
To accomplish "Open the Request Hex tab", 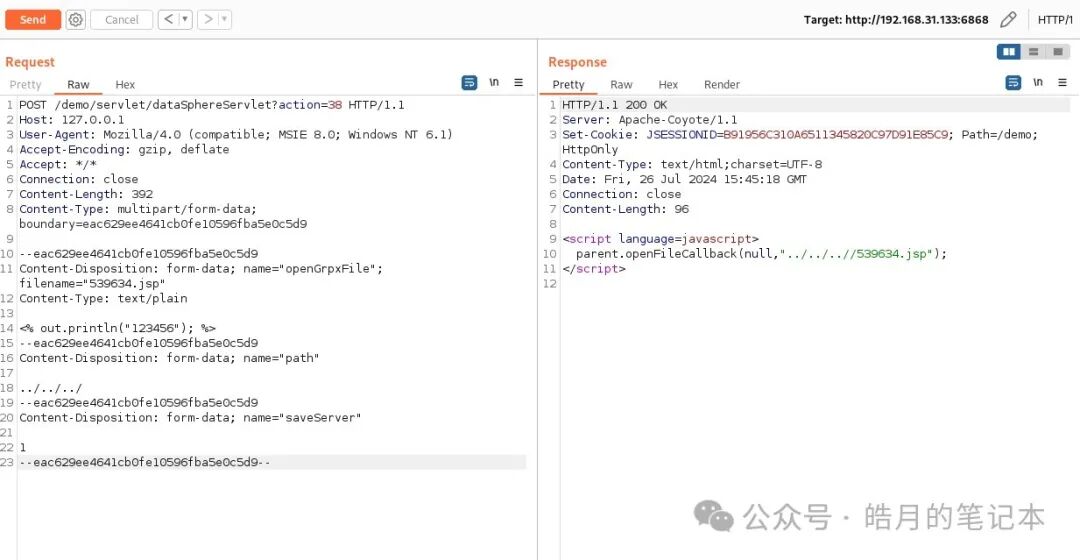I will click(125, 85).
